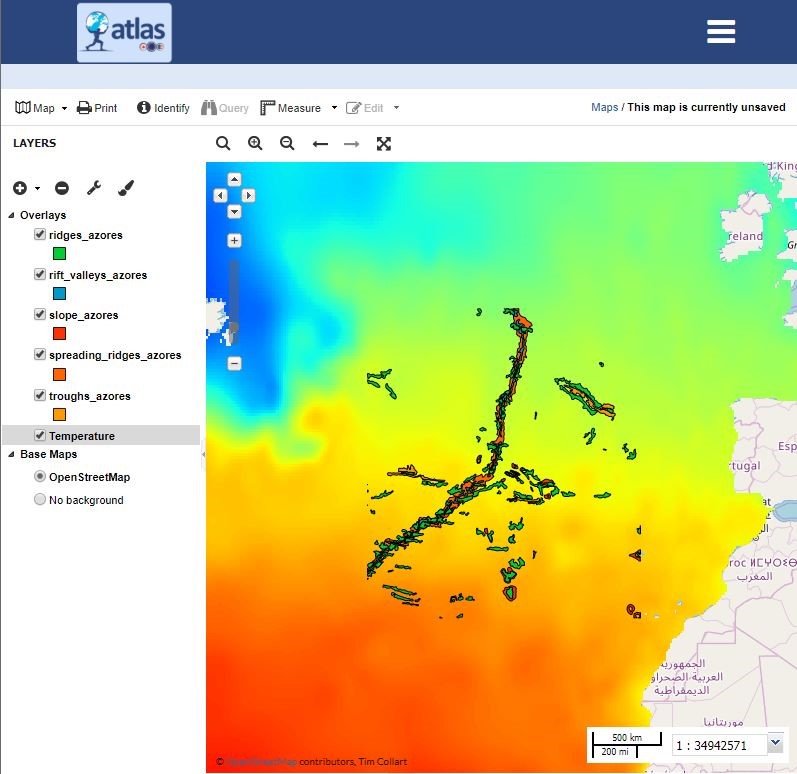Collapse the Overlays tree group

point(12,215)
